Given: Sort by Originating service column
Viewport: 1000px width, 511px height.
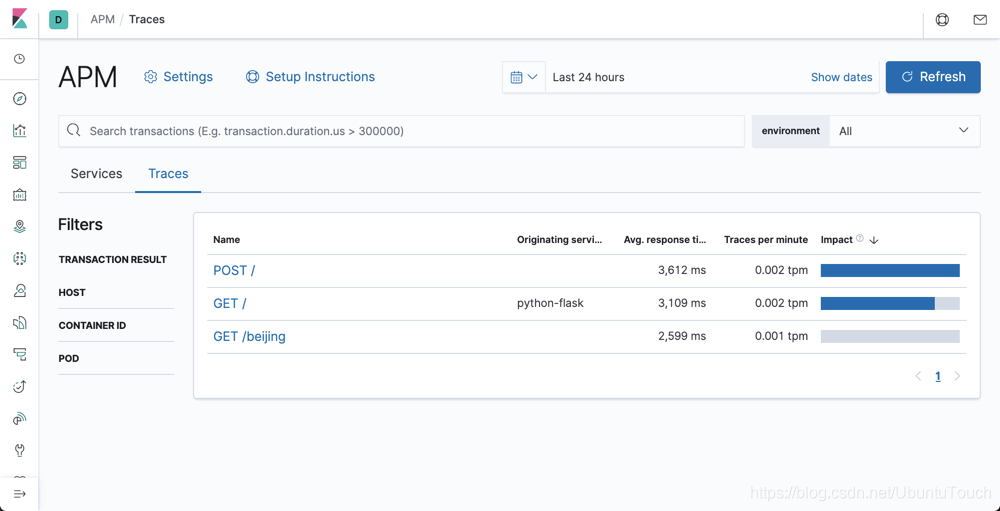Looking at the screenshot, I should coord(559,240).
